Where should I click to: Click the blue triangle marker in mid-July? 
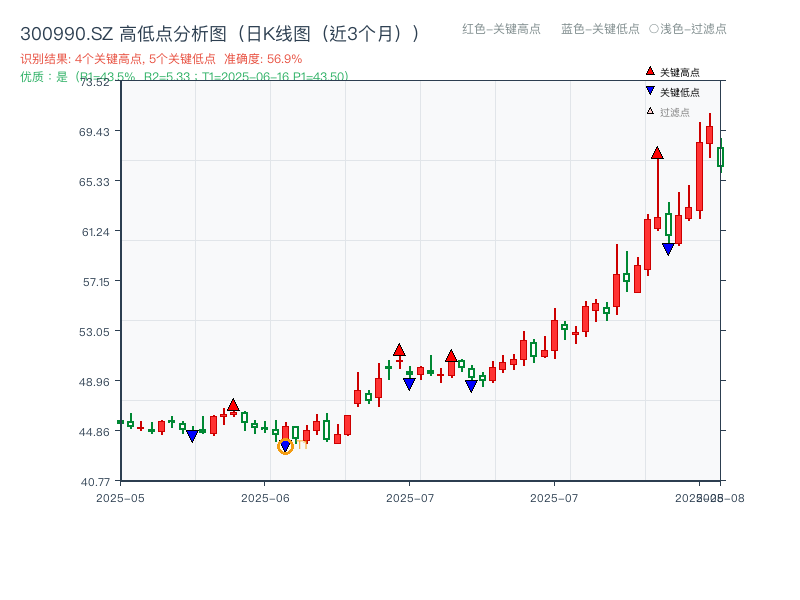[x=471, y=383]
